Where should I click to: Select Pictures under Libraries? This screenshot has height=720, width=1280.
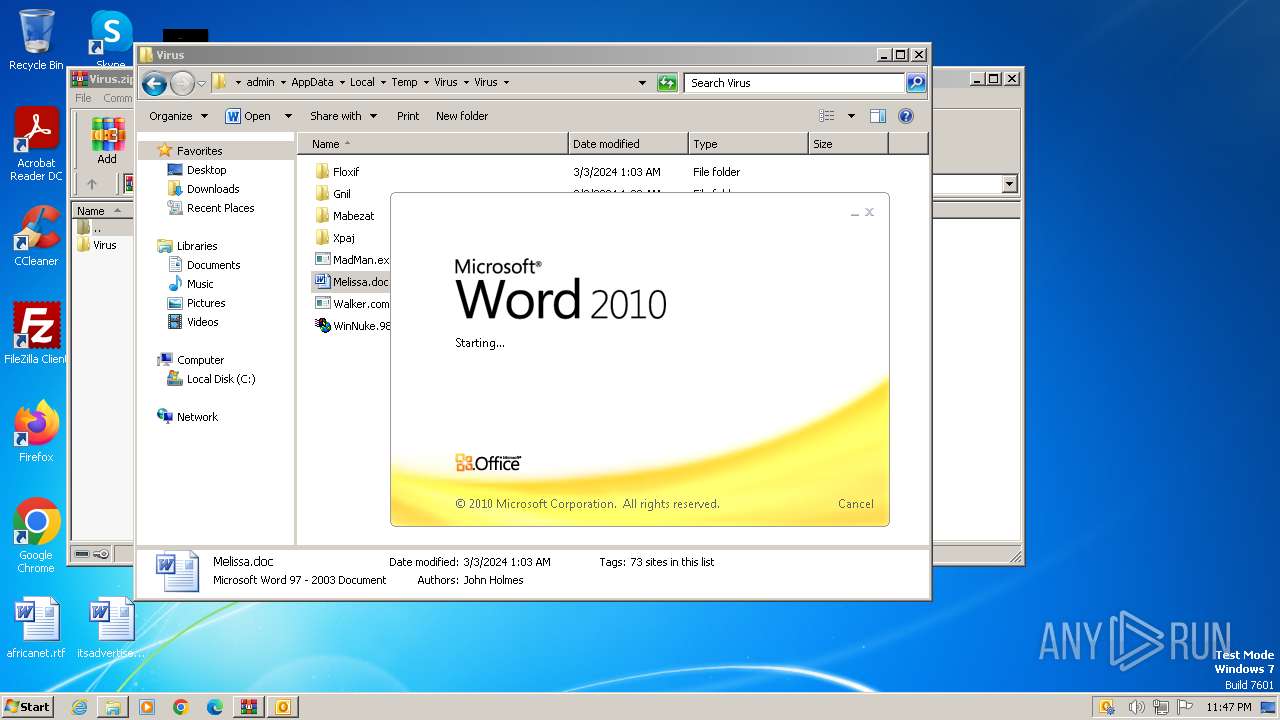[196, 303]
